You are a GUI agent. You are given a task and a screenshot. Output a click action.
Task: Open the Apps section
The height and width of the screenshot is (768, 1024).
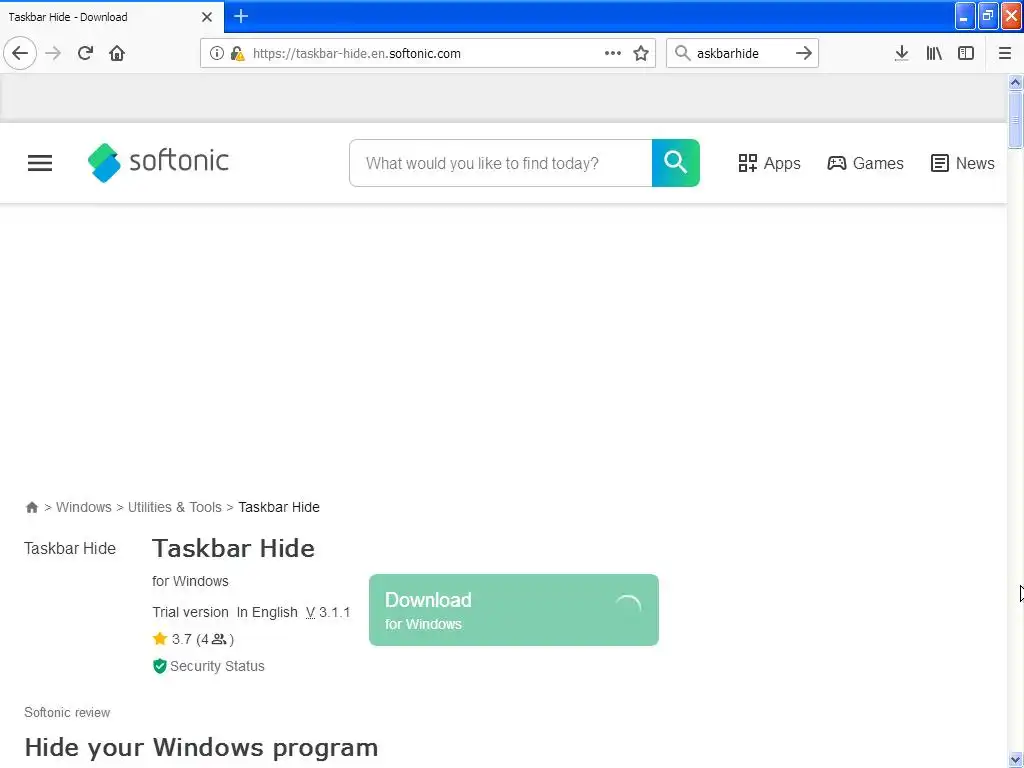pyautogui.click(x=769, y=163)
